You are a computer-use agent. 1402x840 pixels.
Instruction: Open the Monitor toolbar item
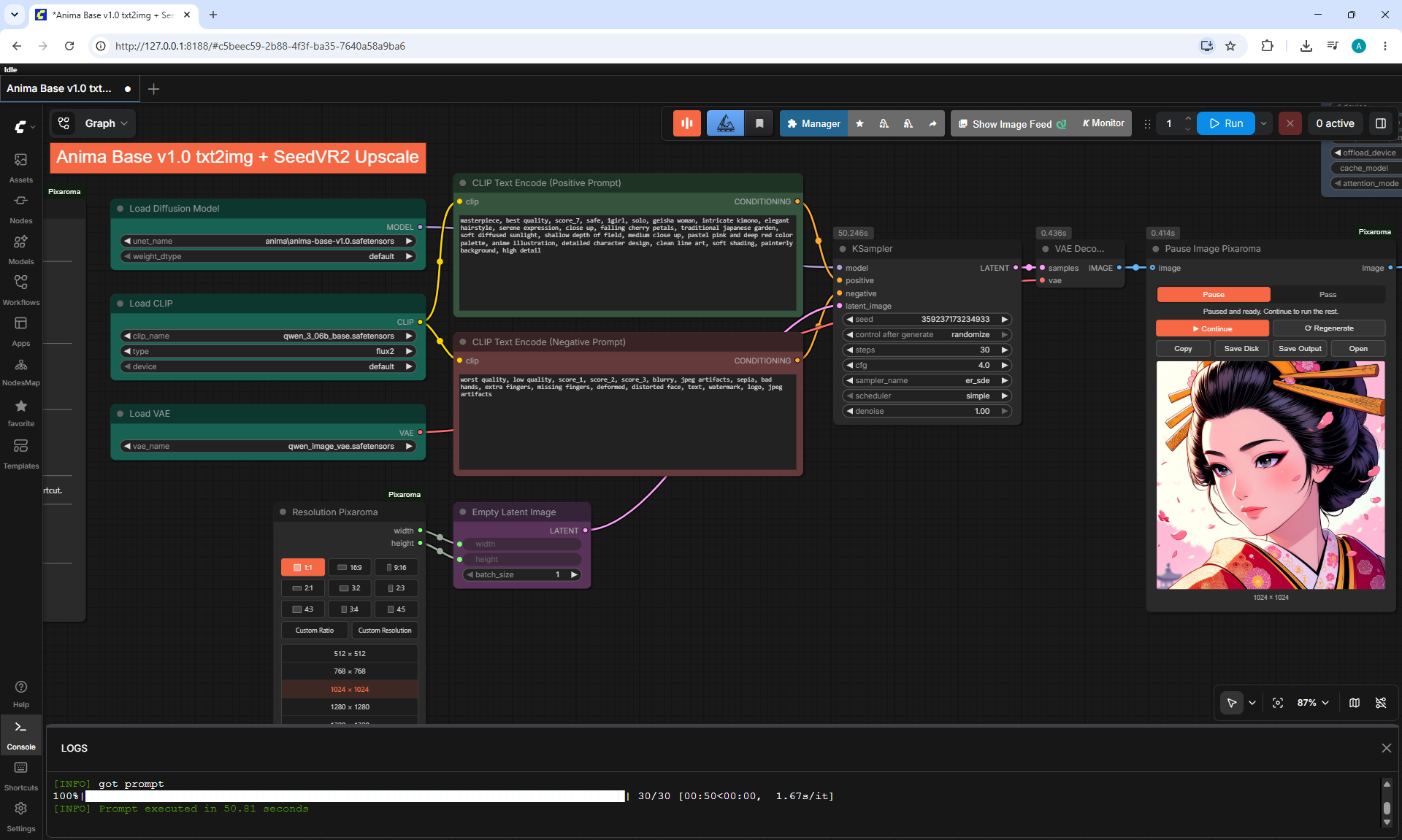point(1103,123)
